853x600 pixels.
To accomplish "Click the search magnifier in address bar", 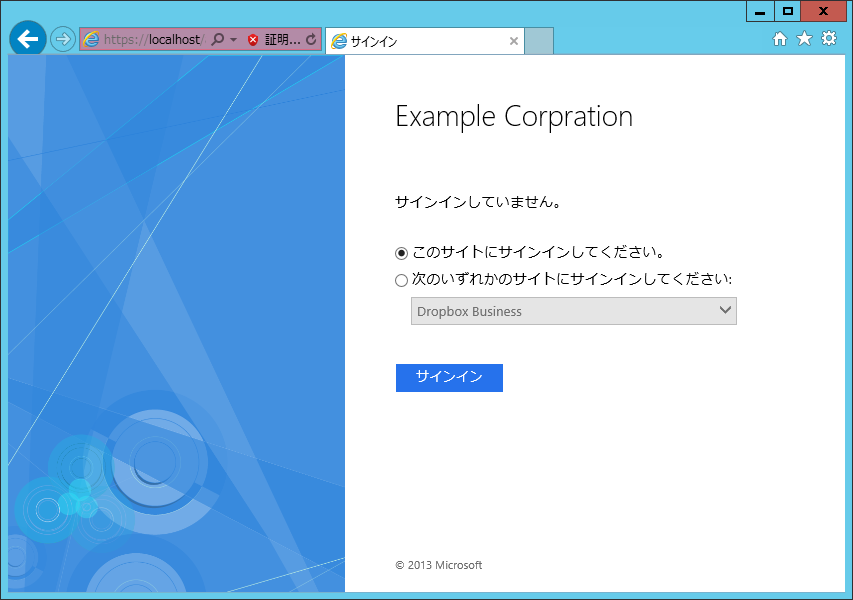I will point(218,39).
